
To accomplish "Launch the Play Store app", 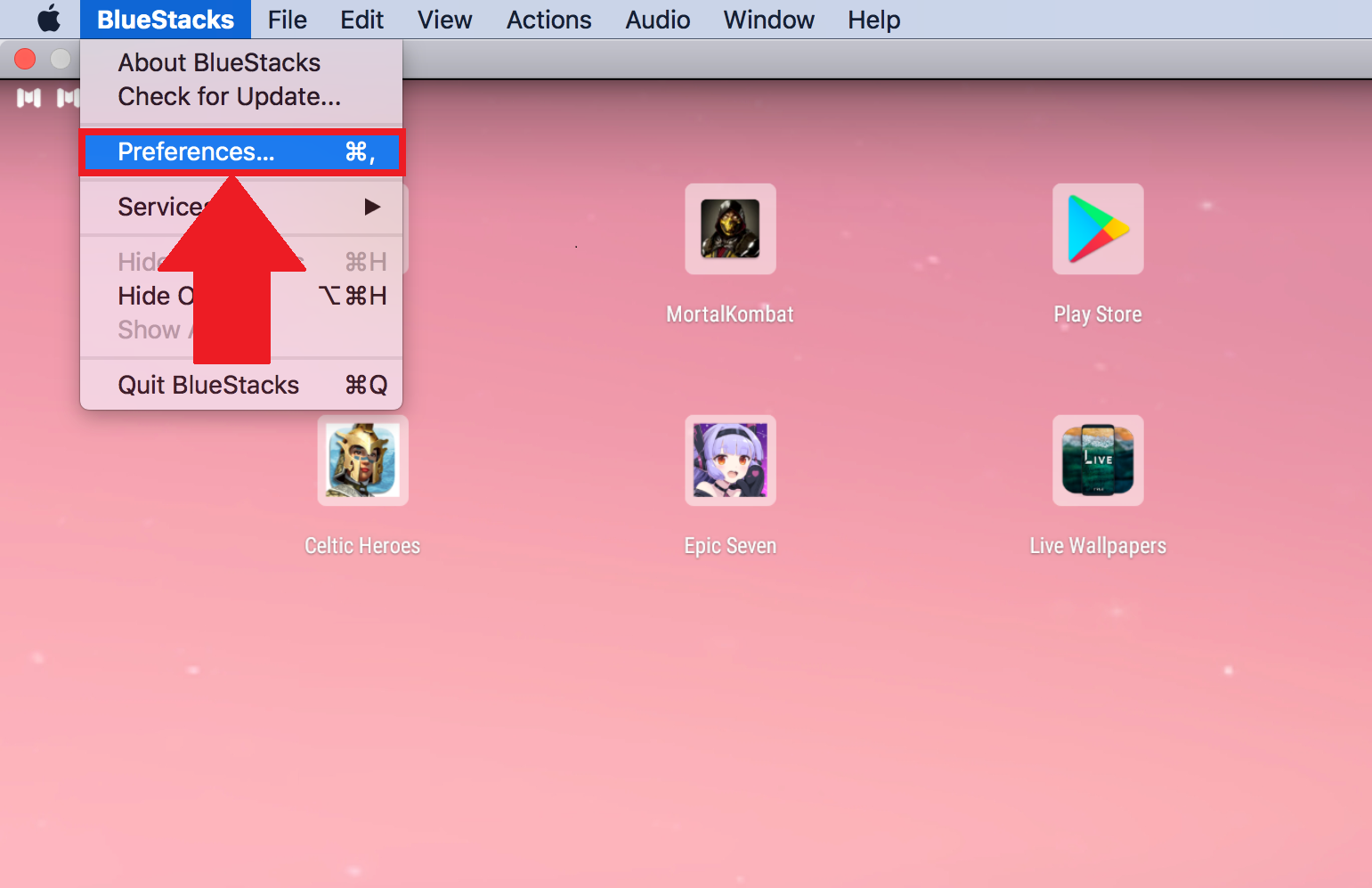I will pyautogui.click(x=1098, y=229).
